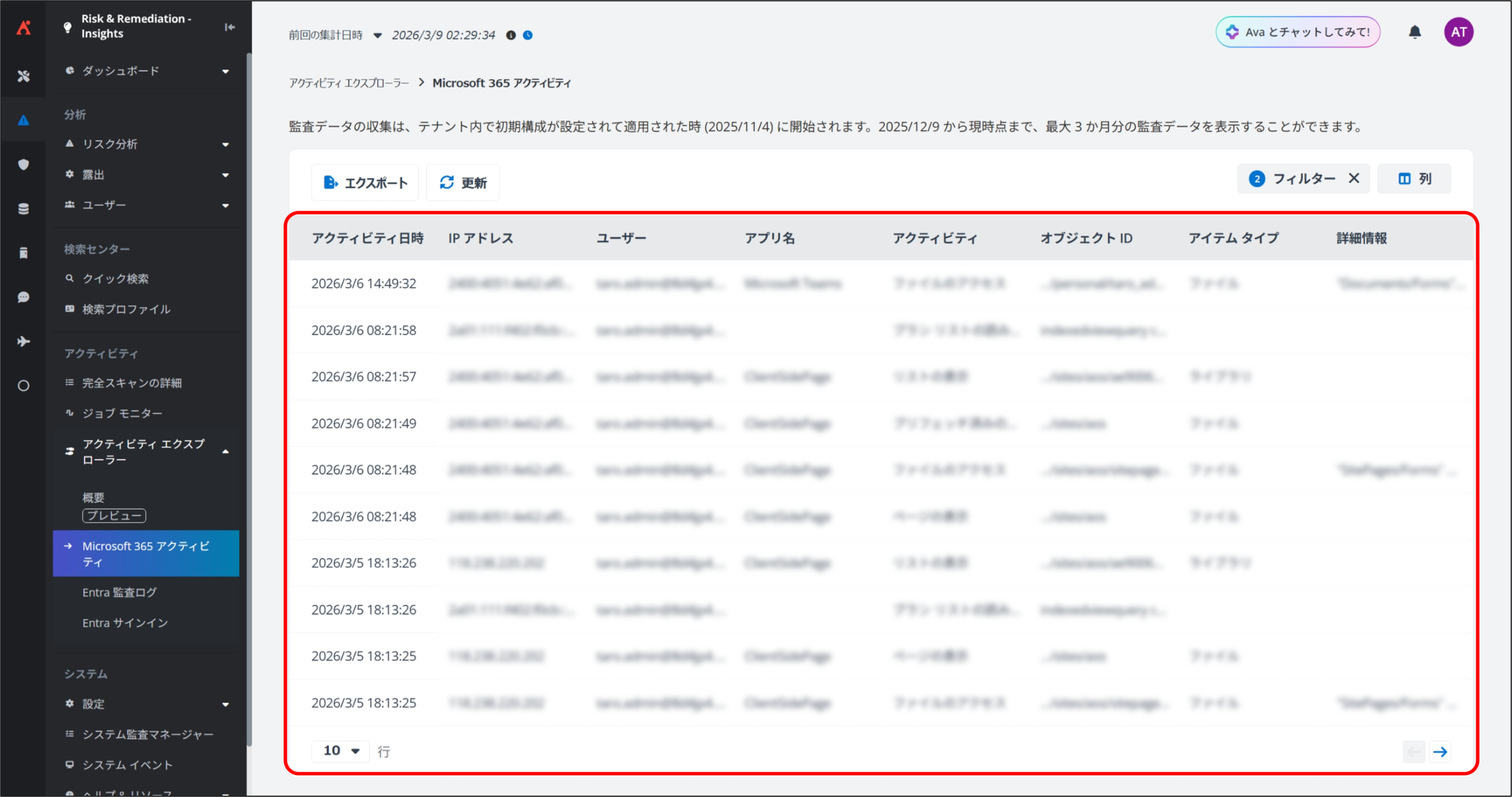Select Entra サインイン menu item
1512x797 pixels.
(125, 623)
